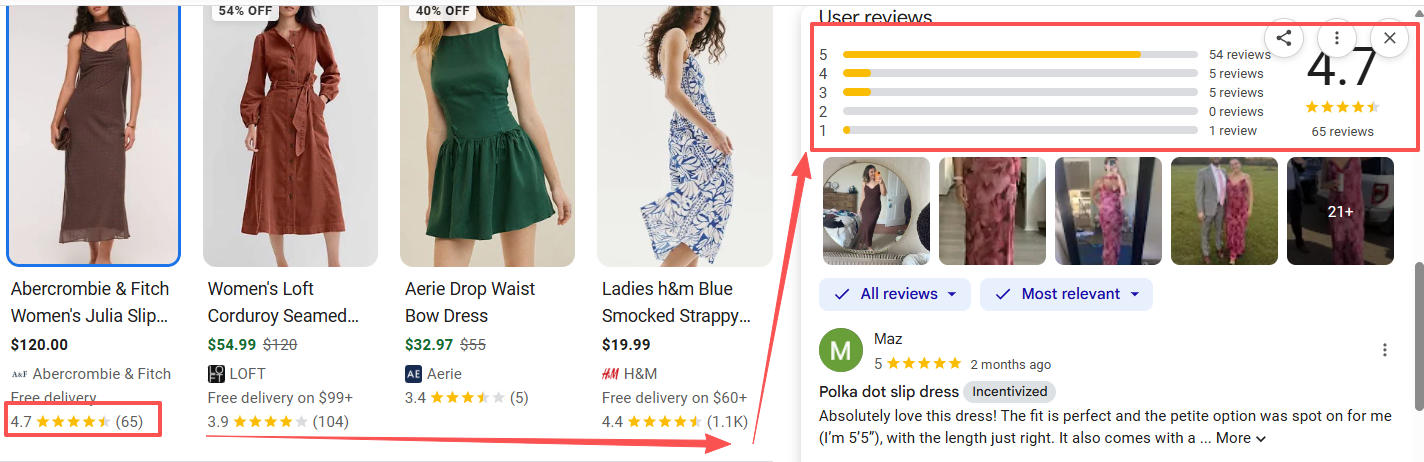The image size is (1424, 462).
Task: Click the 4-star rating bar row
Action: click(1020, 74)
